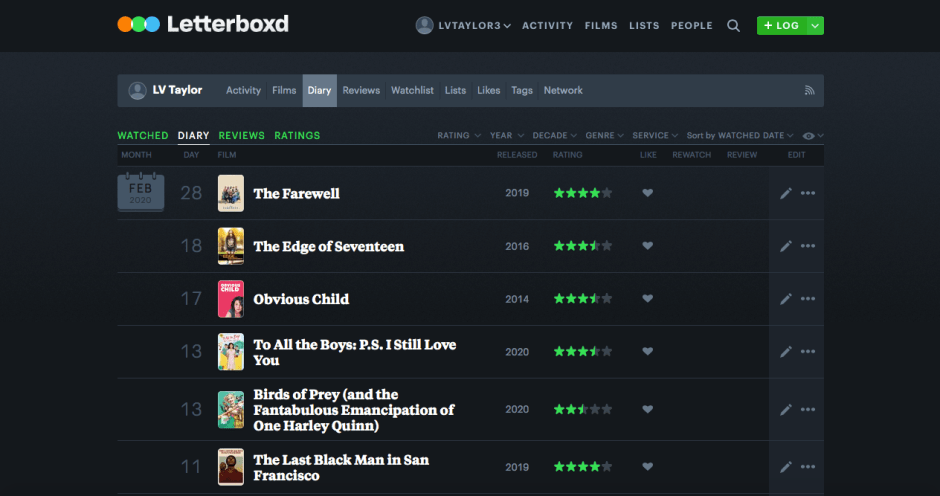This screenshot has height=496, width=940.
Task: Open the Genre filter dropdown
Action: [x=604, y=136]
